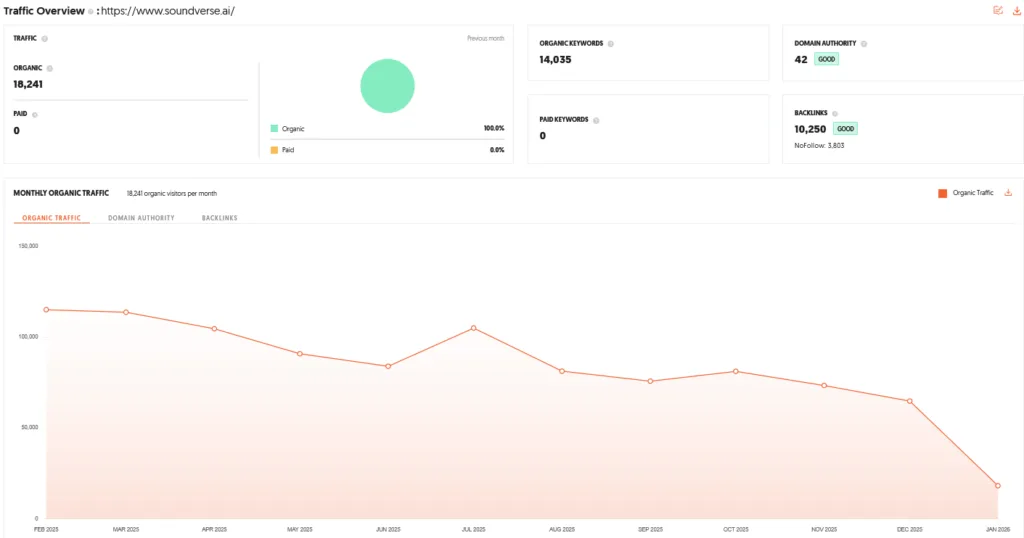
Task: Click the 50,000 y-axis label
Action: tap(29, 428)
